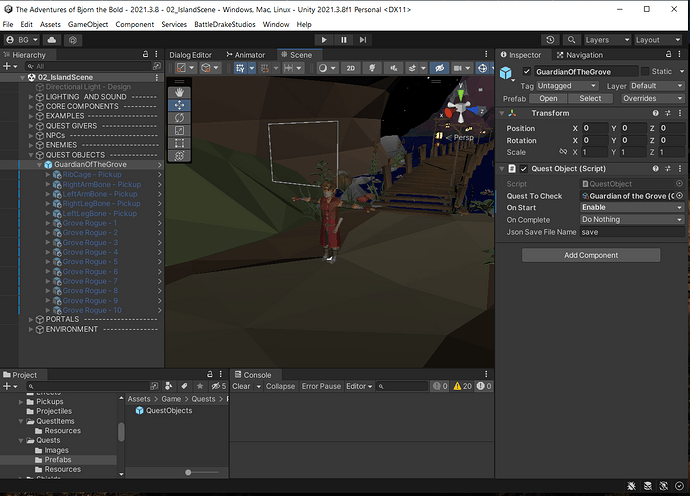690x496 pixels.
Task: Open the On Start Enable dropdown
Action: pos(632,207)
